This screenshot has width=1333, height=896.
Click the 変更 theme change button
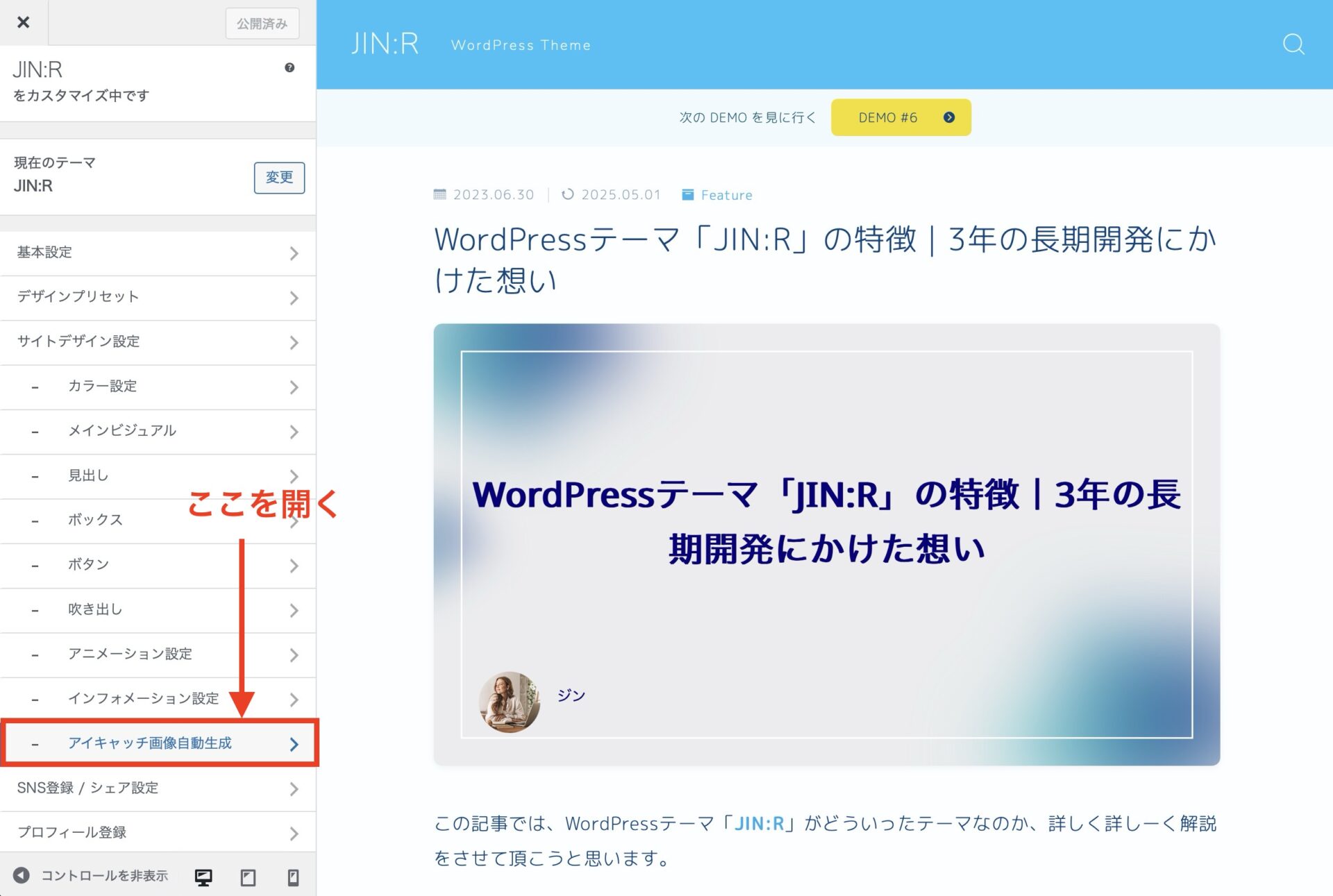pyautogui.click(x=279, y=178)
